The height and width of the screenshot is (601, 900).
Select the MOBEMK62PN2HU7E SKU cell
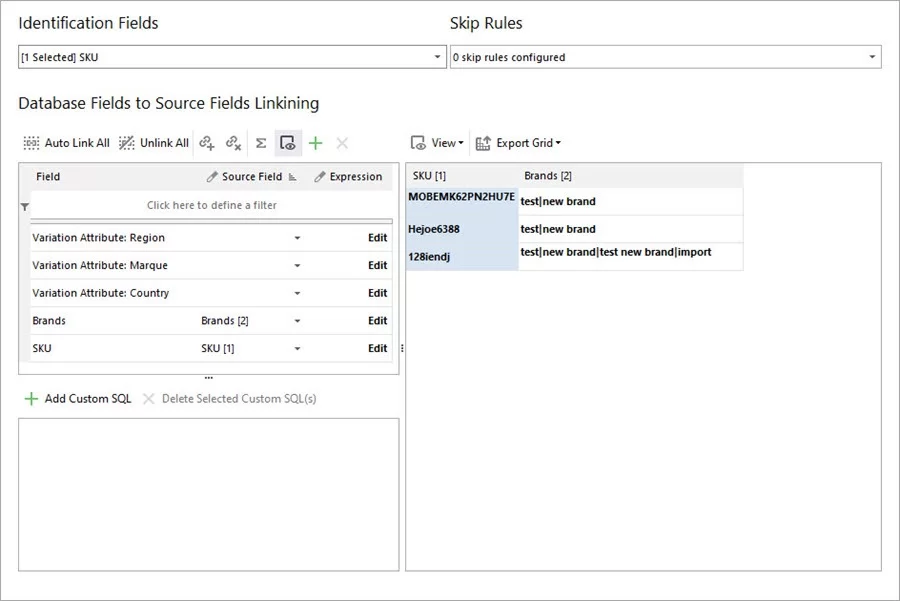[x=461, y=197]
